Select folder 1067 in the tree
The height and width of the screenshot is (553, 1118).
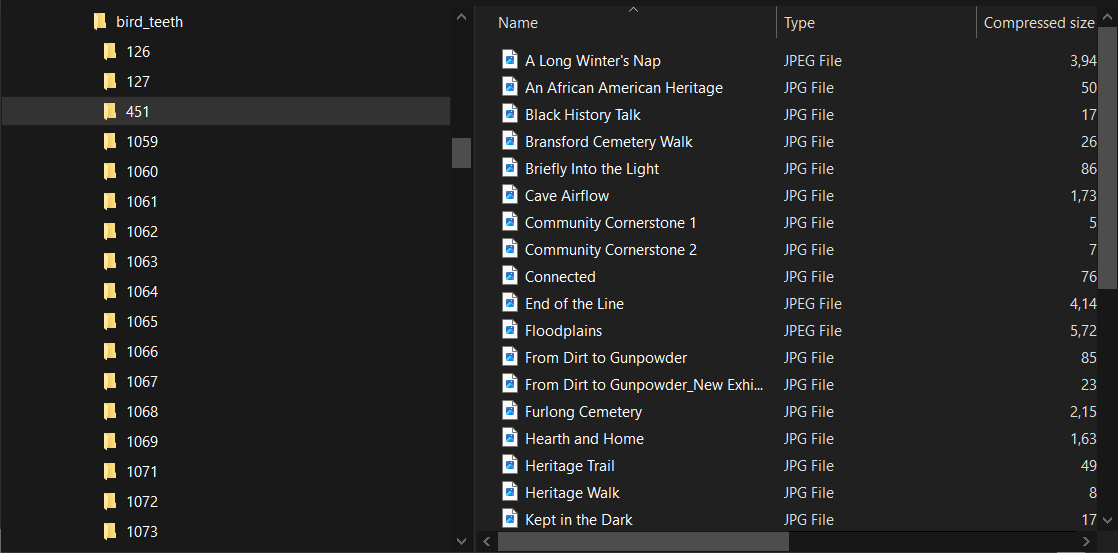click(x=142, y=381)
